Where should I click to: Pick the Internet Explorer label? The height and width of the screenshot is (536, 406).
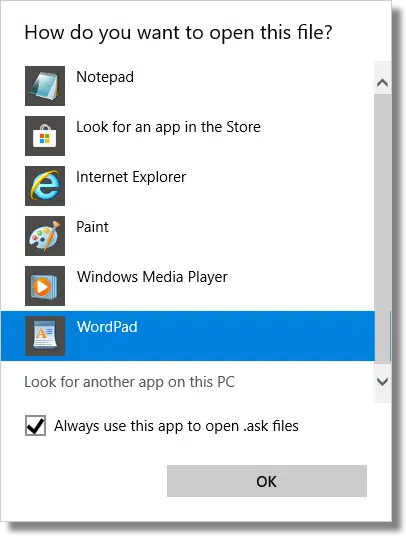[x=131, y=177]
